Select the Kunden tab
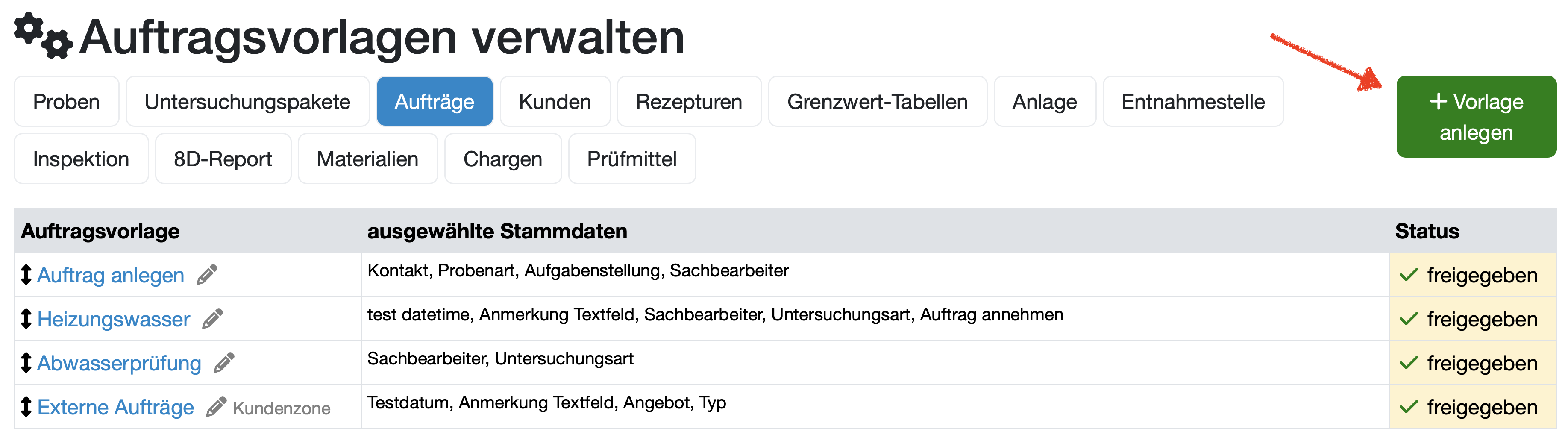1568x429 pixels. 555,101
